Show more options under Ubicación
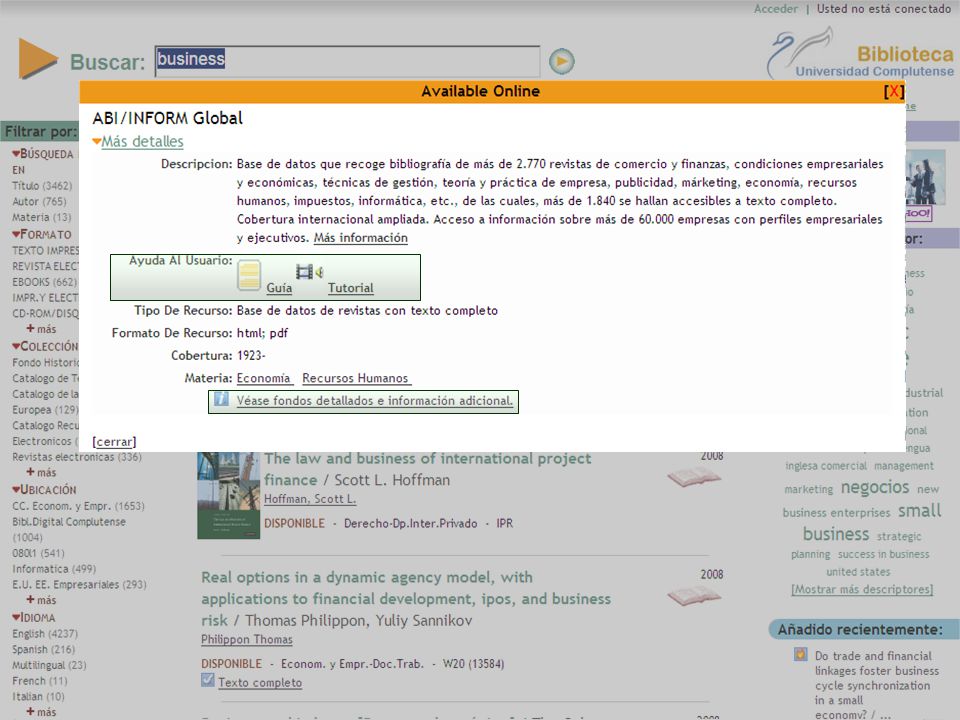 point(41,600)
